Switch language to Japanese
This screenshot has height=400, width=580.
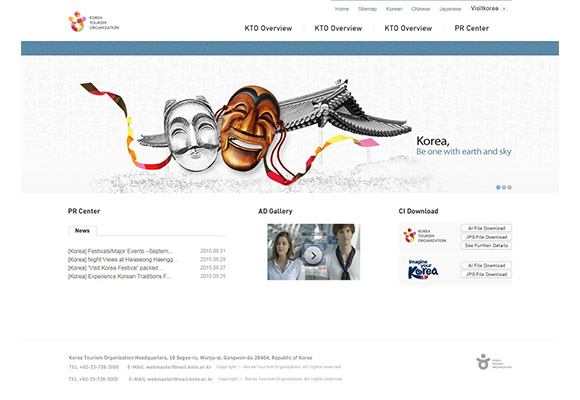(450, 9)
